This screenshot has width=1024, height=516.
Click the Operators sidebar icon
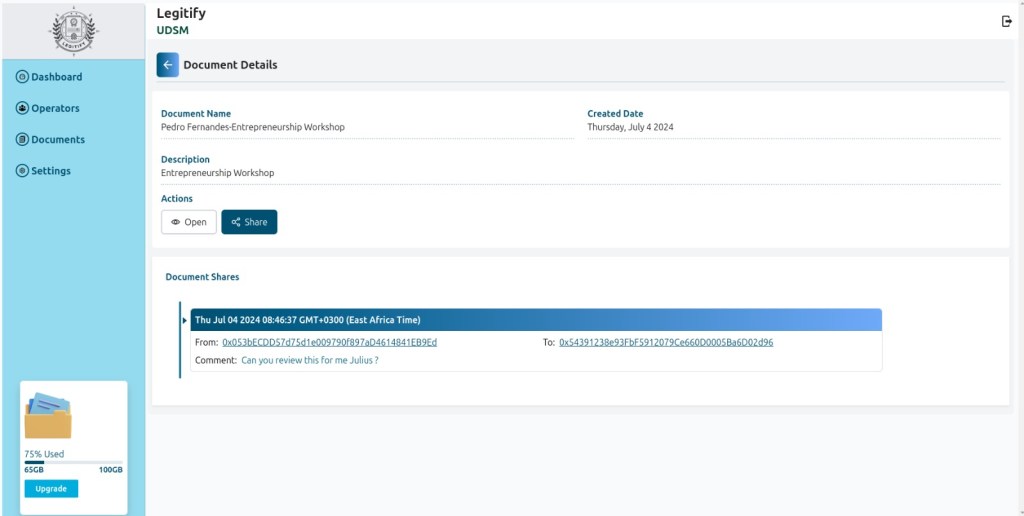click(x=22, y=108)
